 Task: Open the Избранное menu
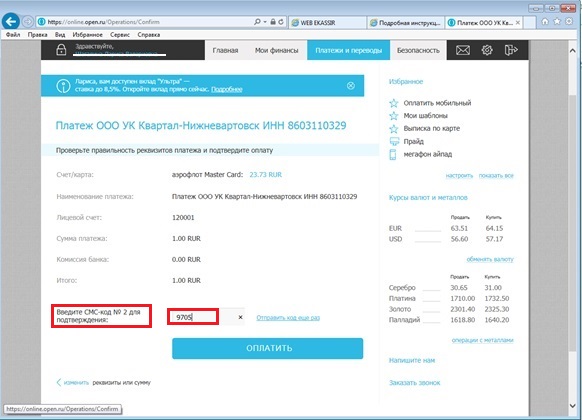tap(88, 35)
